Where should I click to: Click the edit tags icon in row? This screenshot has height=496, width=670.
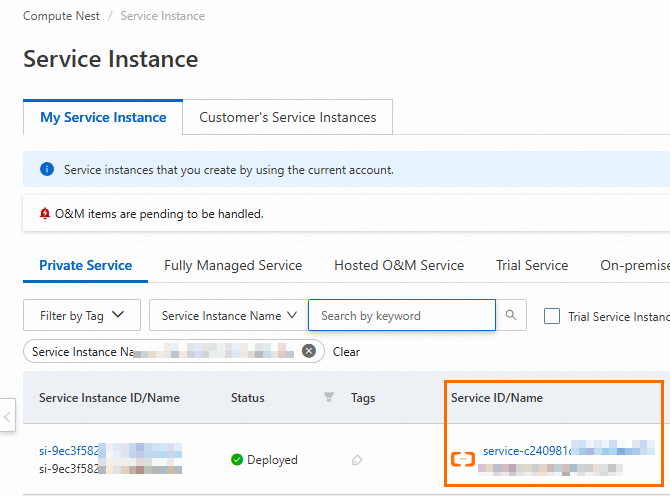point(358,460)
